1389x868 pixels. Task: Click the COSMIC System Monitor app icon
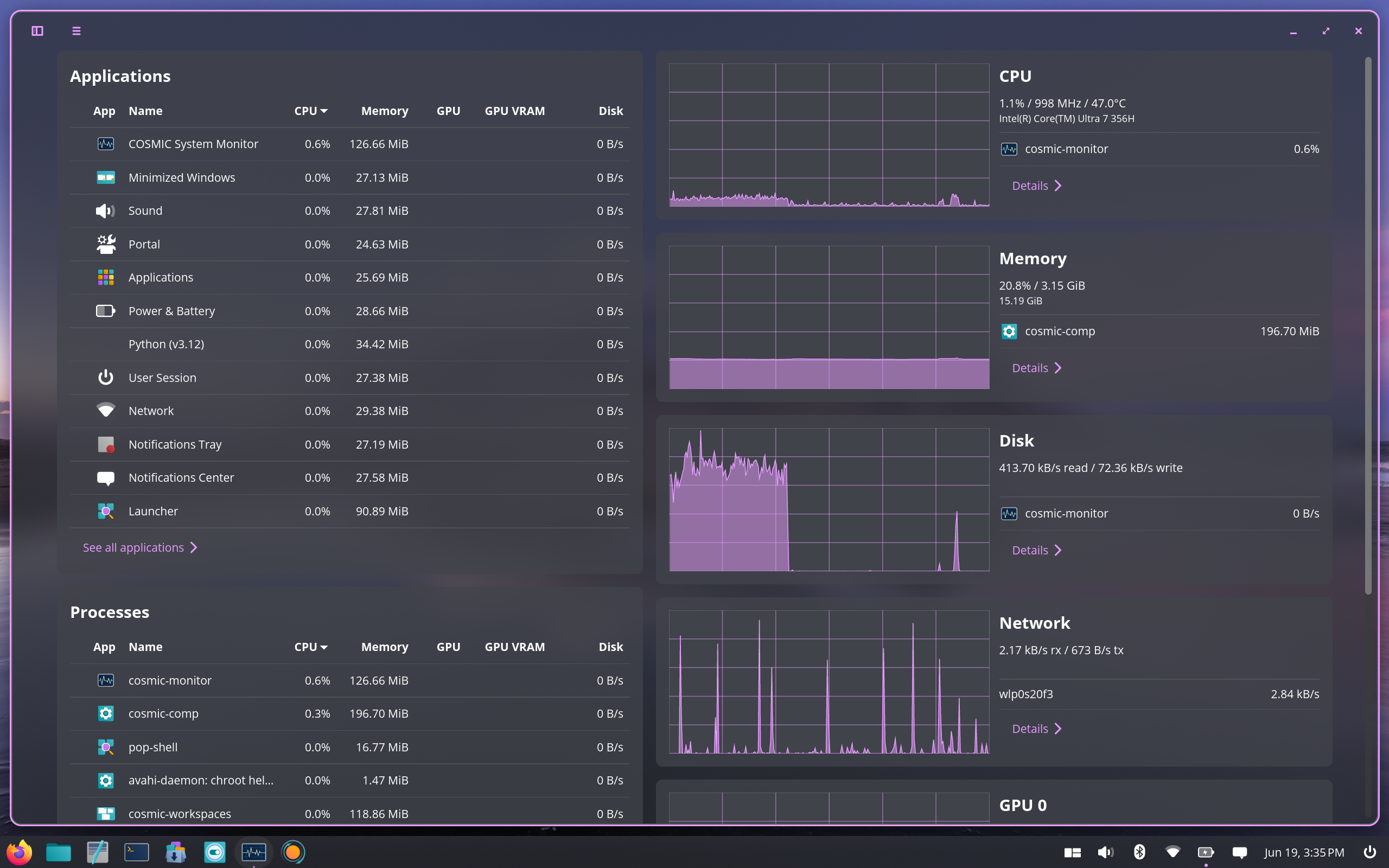(106, 144)
